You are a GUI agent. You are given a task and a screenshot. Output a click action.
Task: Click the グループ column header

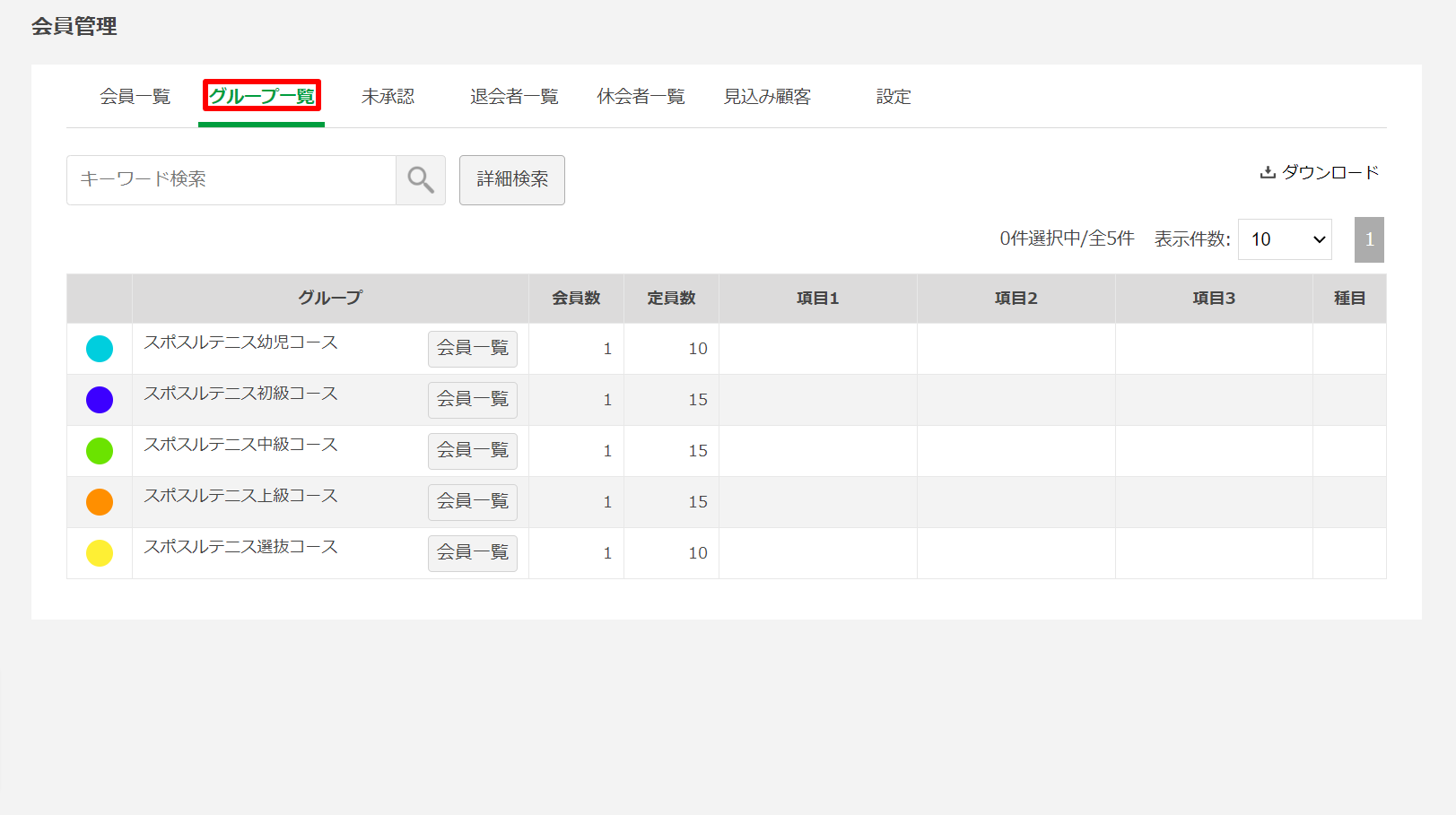click(330, 298)
